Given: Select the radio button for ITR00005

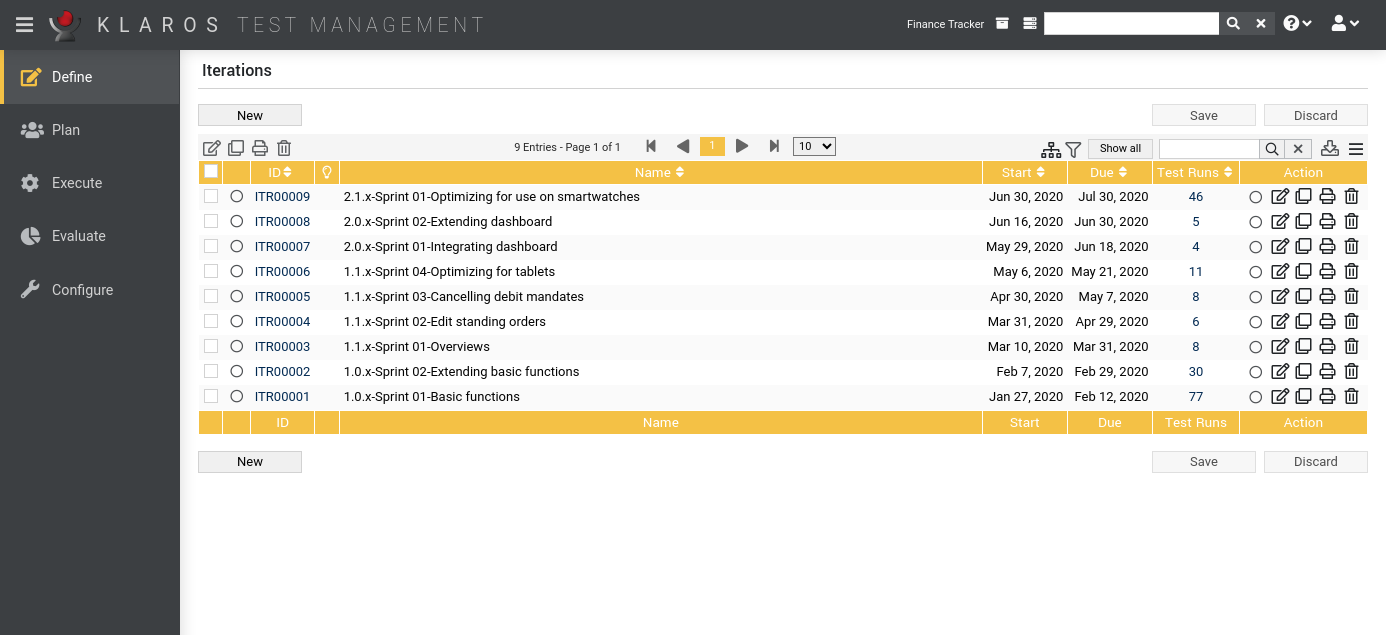Looking at the screenshot, I should [237, 297].
